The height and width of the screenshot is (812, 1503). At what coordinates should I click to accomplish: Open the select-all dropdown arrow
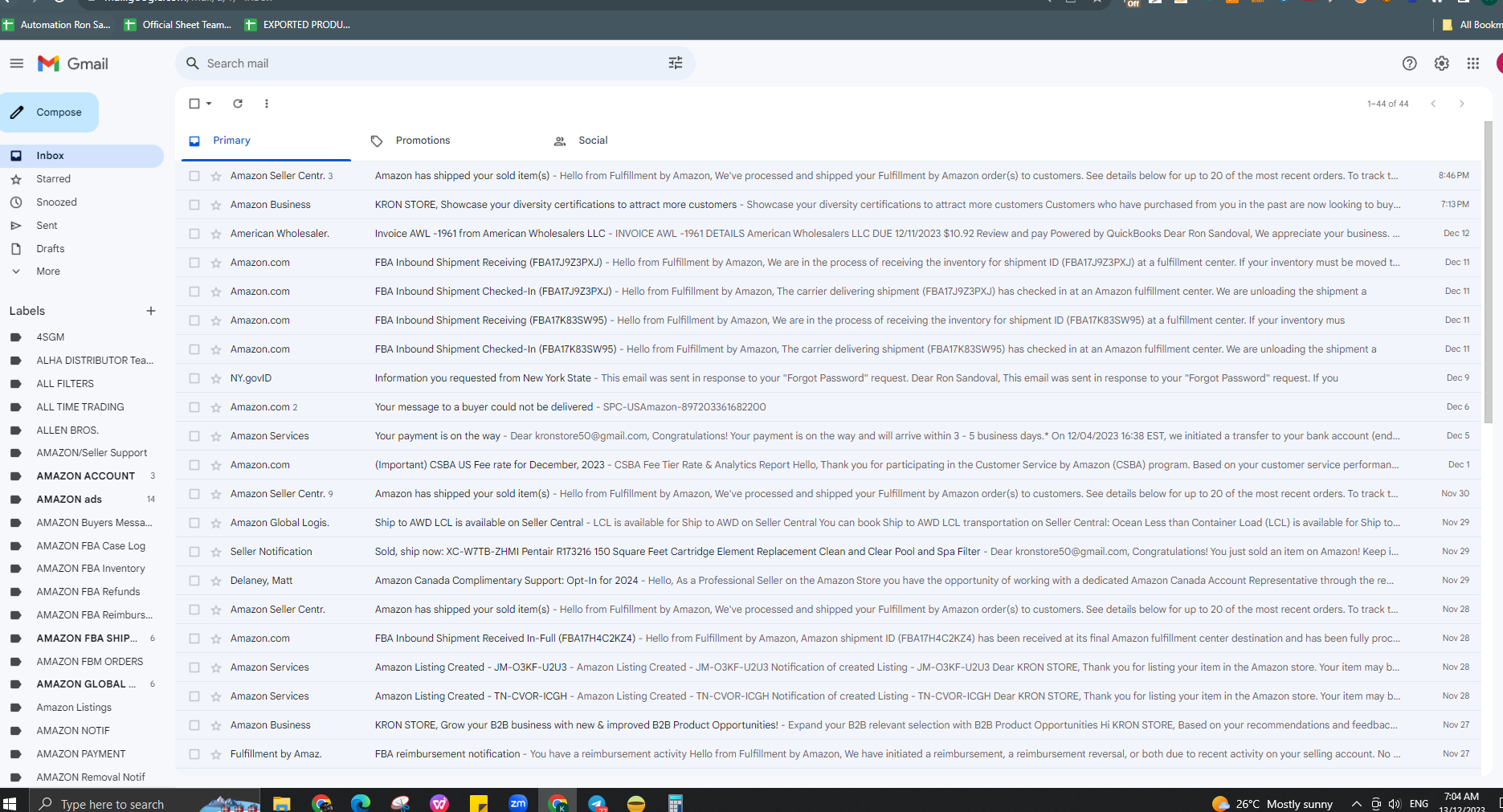(x=209, y=104)
